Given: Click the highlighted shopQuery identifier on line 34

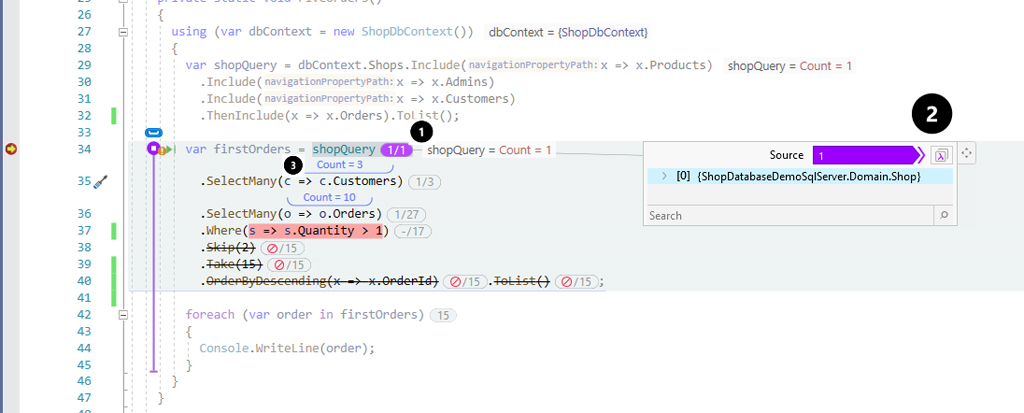Looking at the screenshot, I should point(344,150).
